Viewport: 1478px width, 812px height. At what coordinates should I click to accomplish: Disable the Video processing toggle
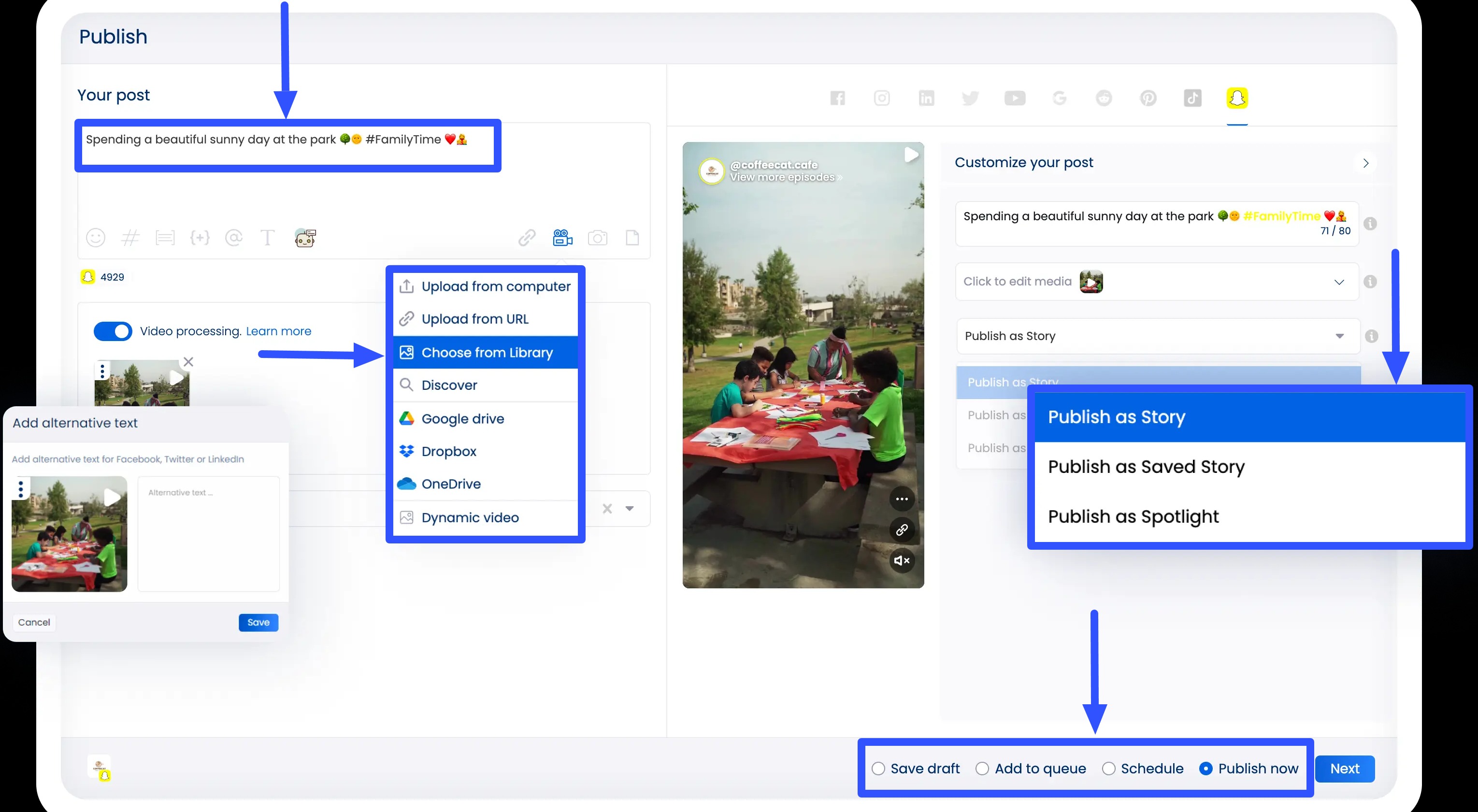113,331
